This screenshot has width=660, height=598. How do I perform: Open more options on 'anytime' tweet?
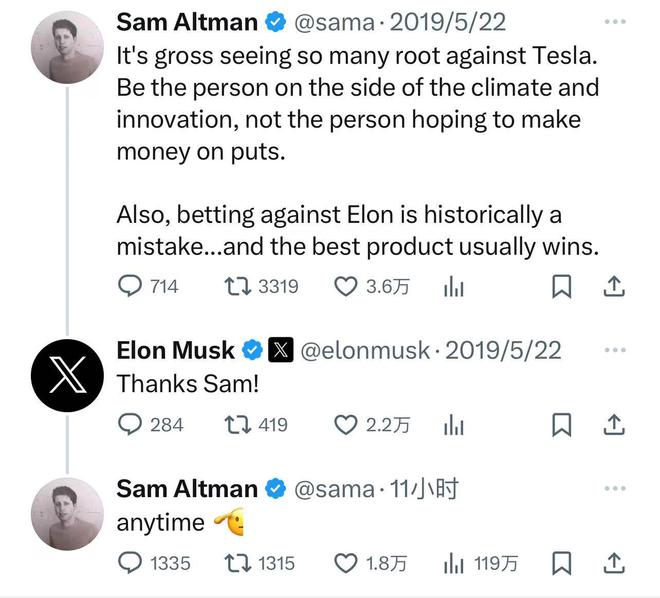point(615,488)
